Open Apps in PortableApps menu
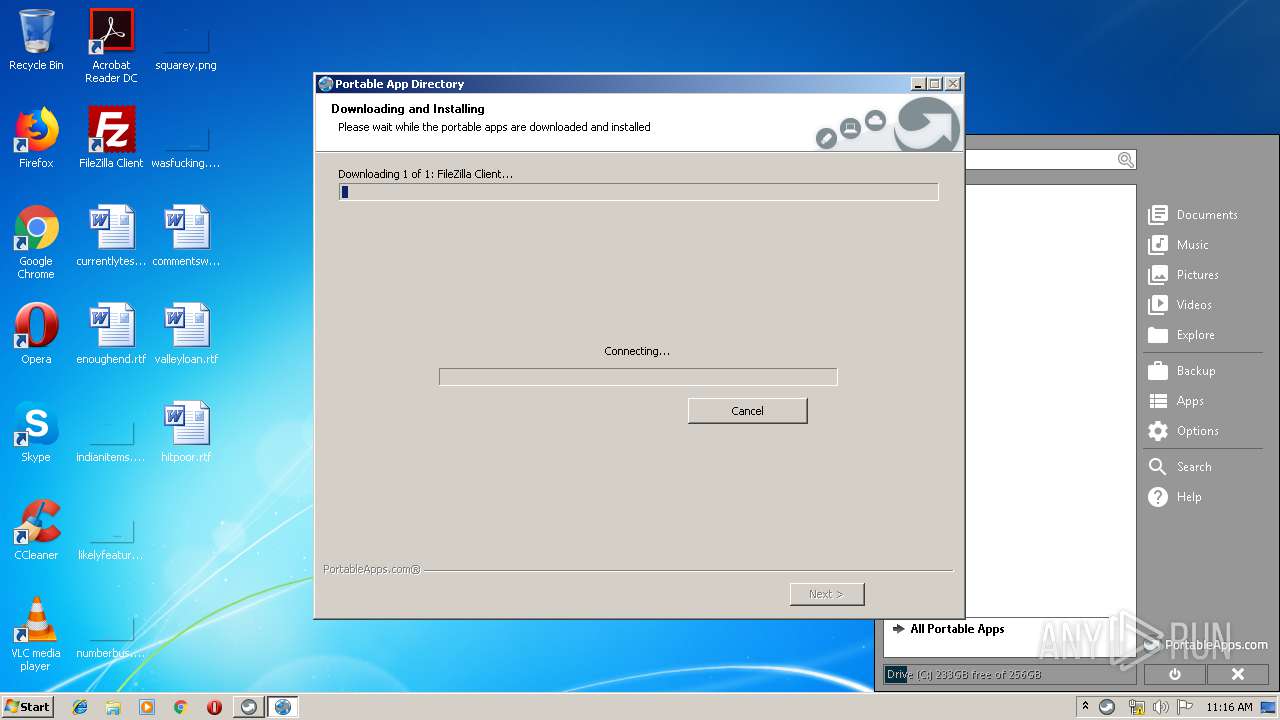Viewport: 1280px width, 720px height. tap(1176, 401)
